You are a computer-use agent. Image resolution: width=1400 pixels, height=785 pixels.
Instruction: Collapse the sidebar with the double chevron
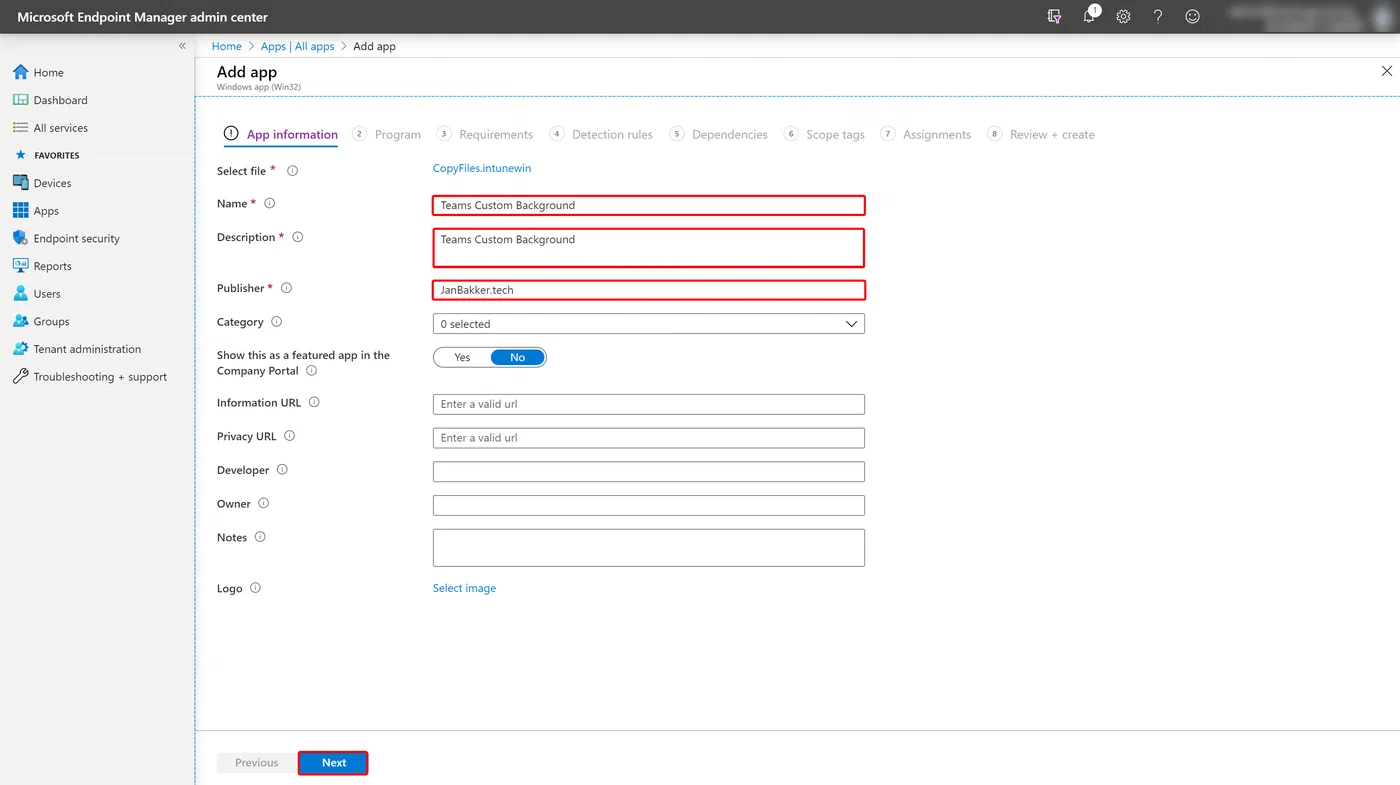[x=182, y=46]
